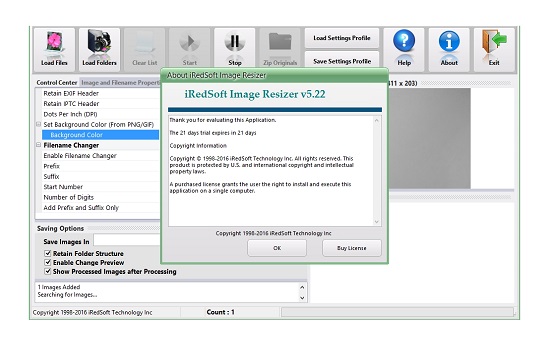
Task: Click OK in the About dialog
Action: [x=277, y=248]
